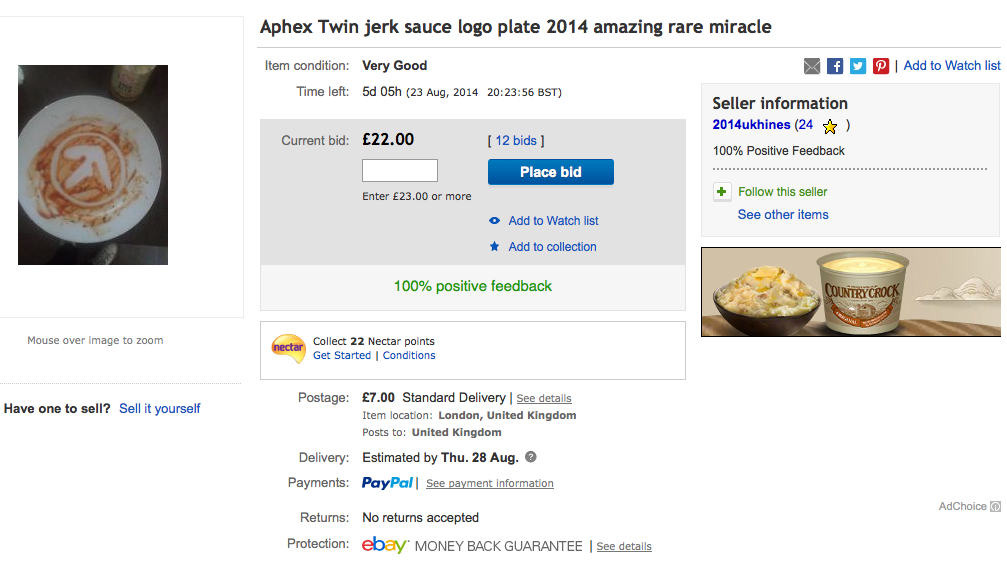The height and width of the screenshot is (562, 1007).
Task: Click the AdChoice icon
Action: tap(995, 507)
